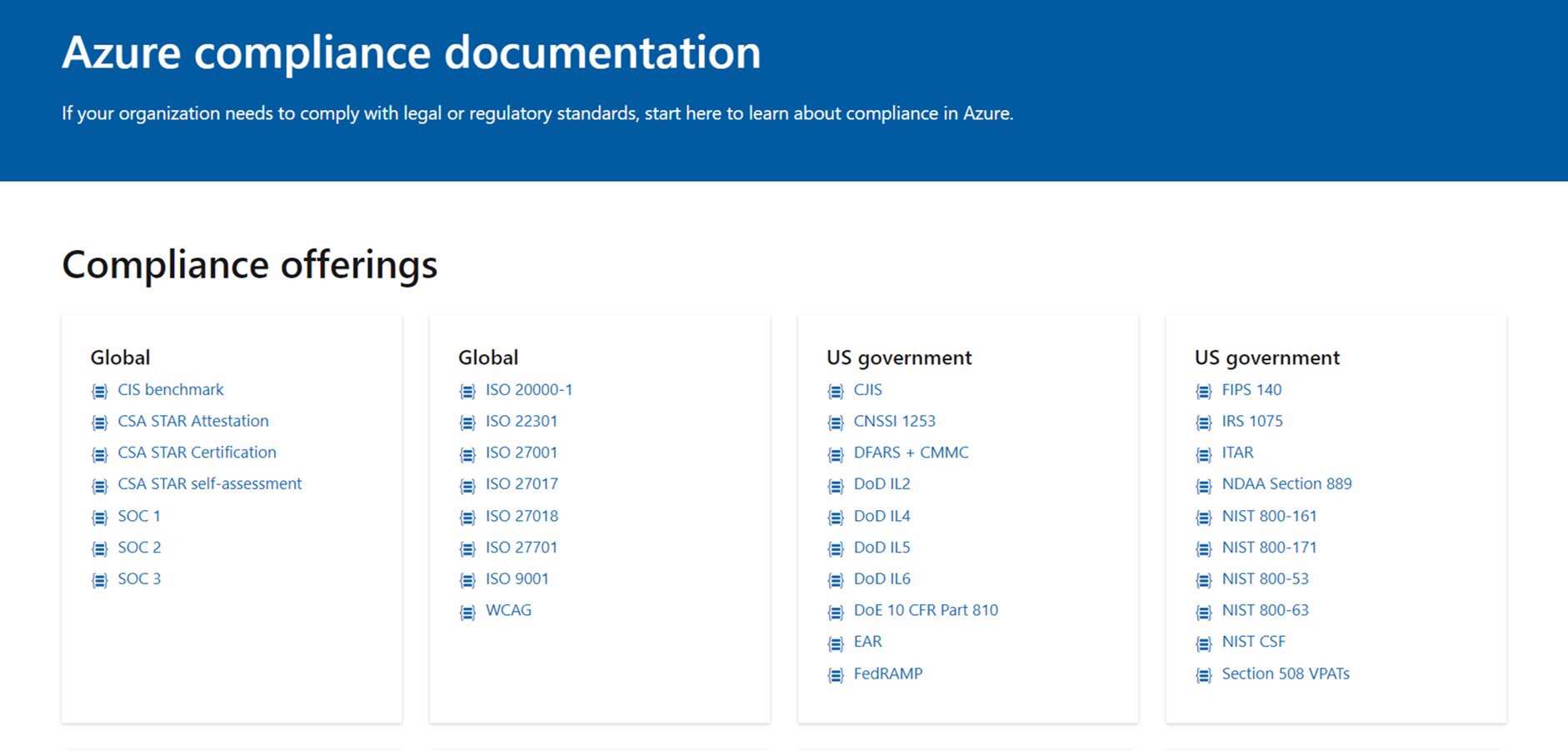Click the document icon next to FedRAMP
Viewport: 1568px width, 751px height.
tap(836, 674)
